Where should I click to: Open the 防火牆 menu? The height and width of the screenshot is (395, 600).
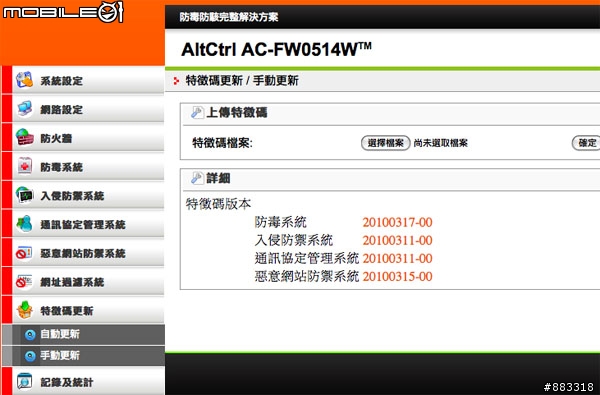(83, 138)
